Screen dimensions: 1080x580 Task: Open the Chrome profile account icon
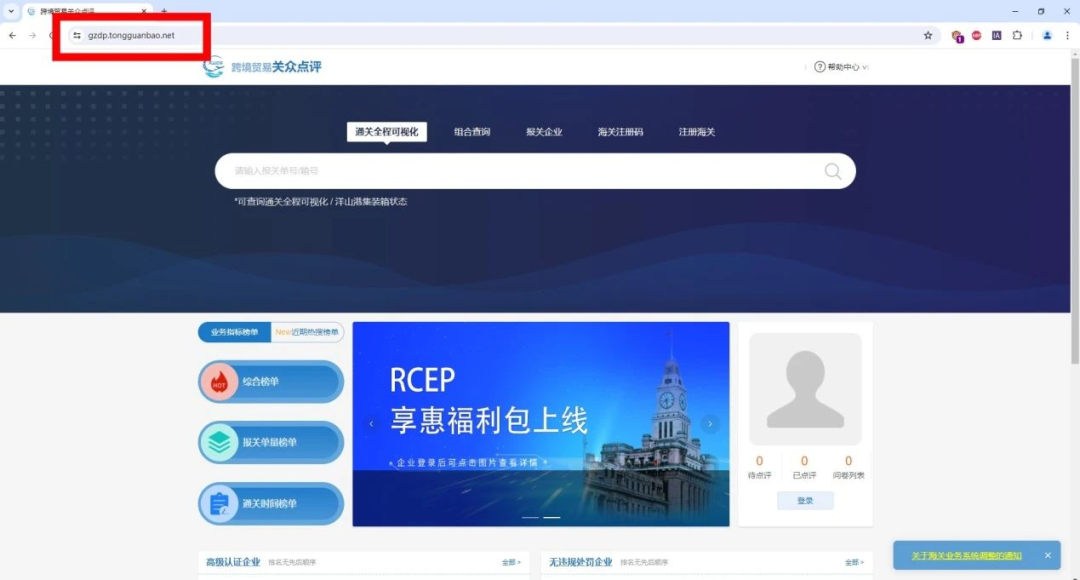point(1047,35)
